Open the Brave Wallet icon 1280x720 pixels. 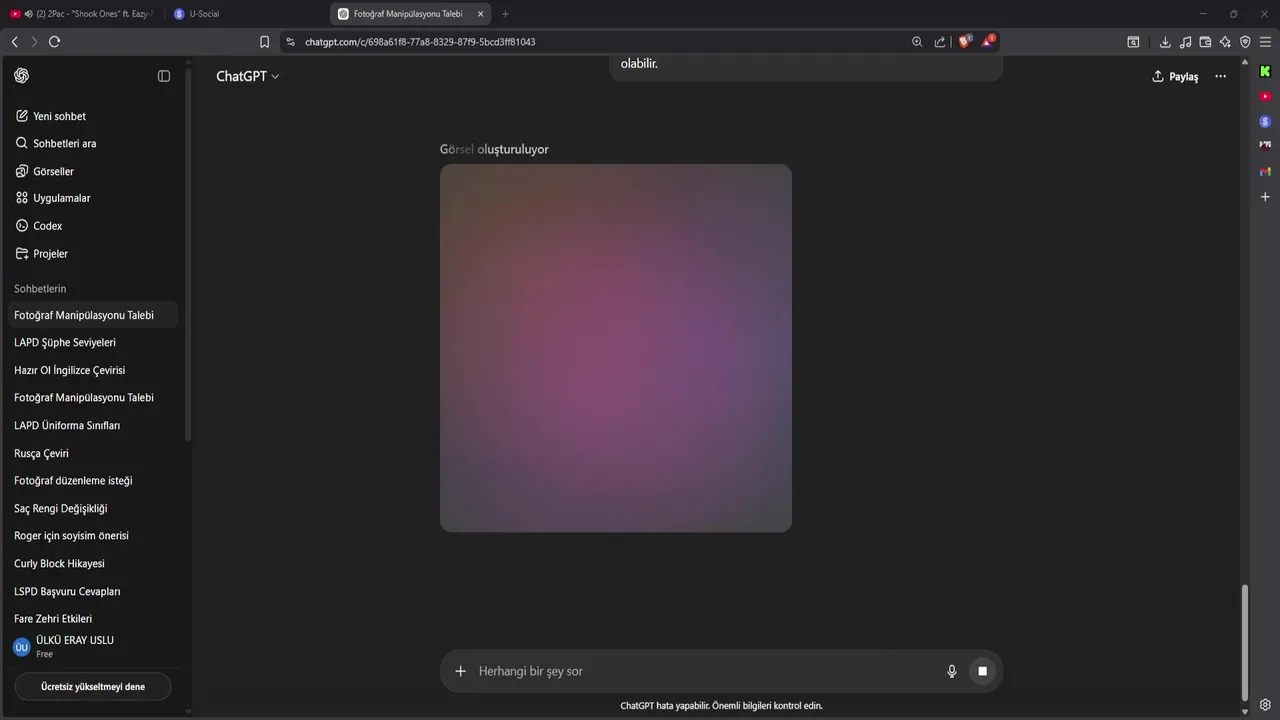[1205, 42]
